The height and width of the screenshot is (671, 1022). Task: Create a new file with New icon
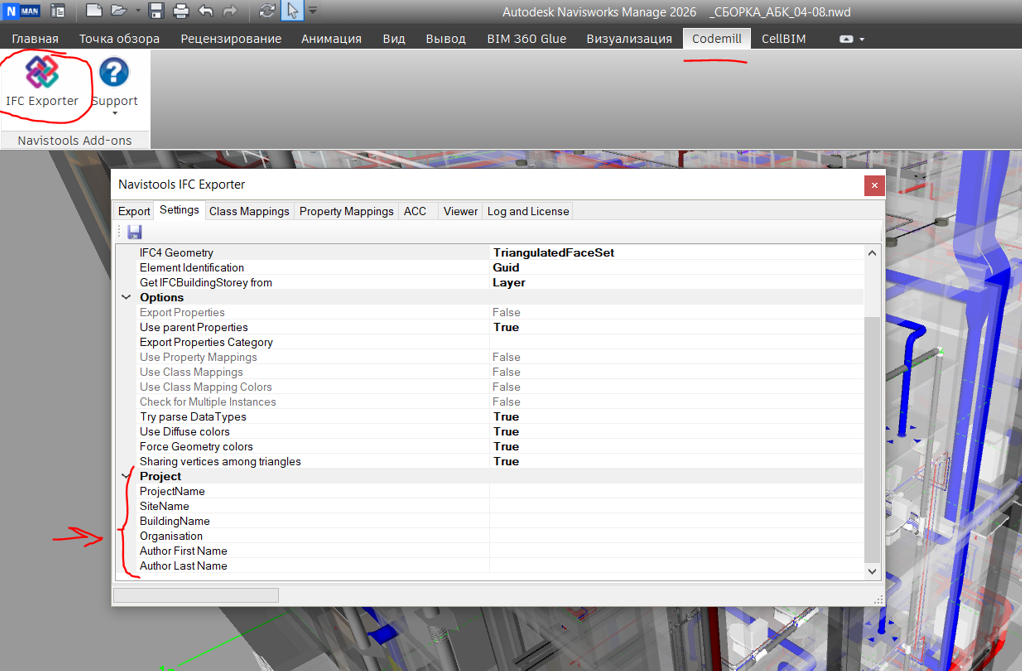pos(94,10)
